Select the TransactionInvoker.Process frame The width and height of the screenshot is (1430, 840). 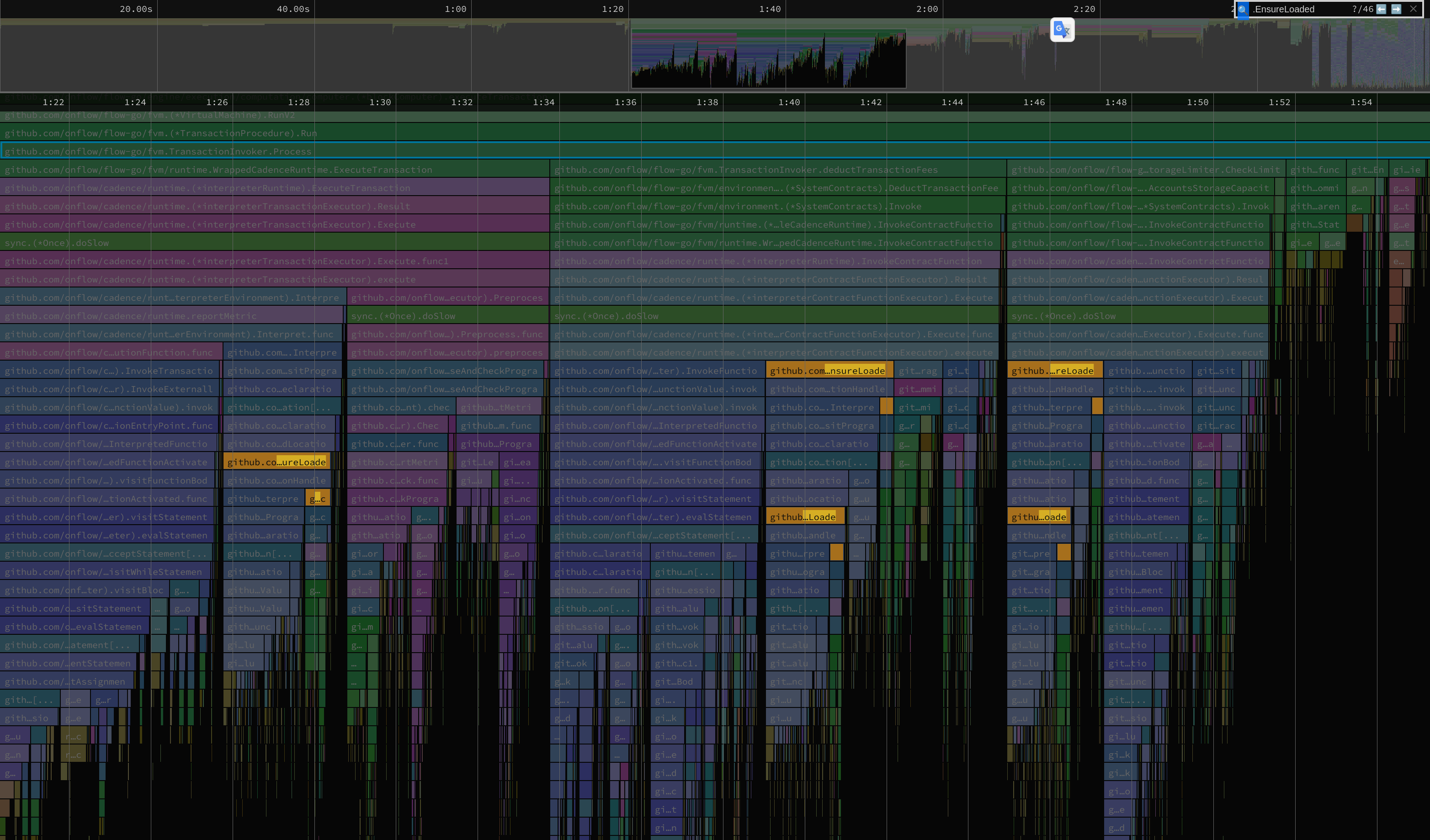tap(158, 152)
